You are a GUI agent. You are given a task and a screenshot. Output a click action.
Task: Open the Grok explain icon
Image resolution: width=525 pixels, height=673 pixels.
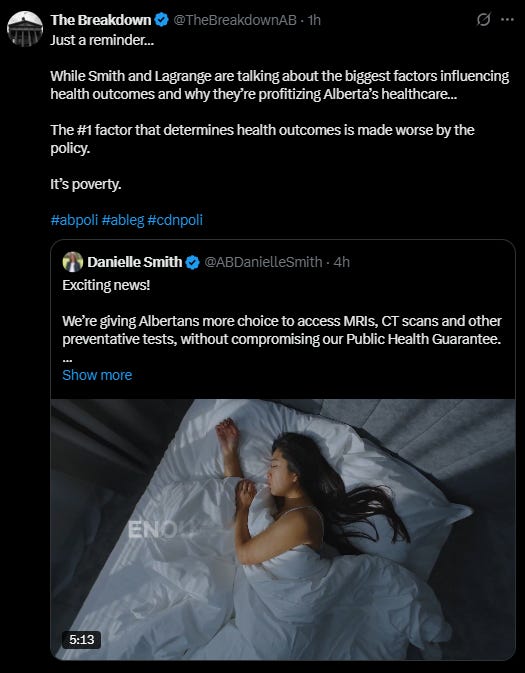point(484,19)
